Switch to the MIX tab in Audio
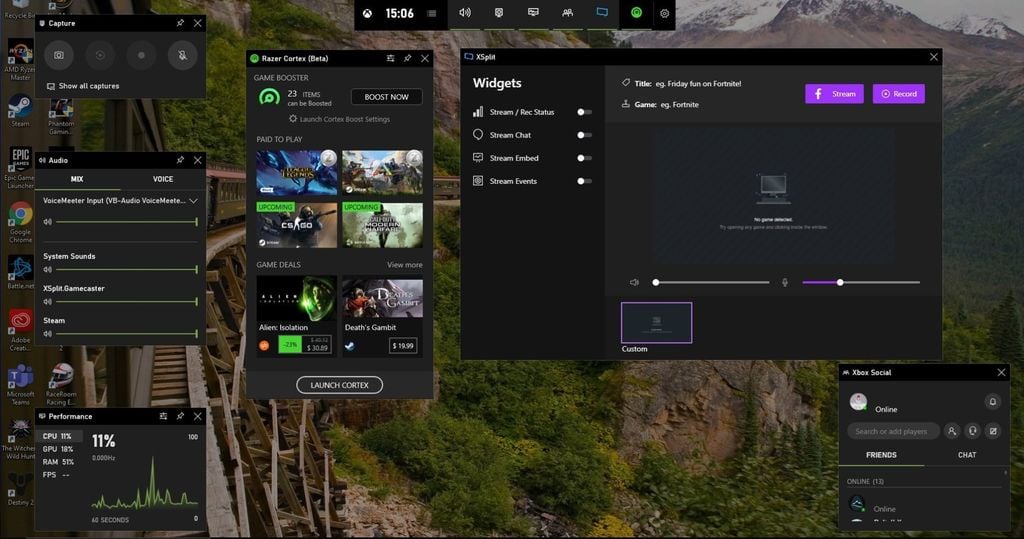Viewport: 1024px width, 539px height. point(77,179)
